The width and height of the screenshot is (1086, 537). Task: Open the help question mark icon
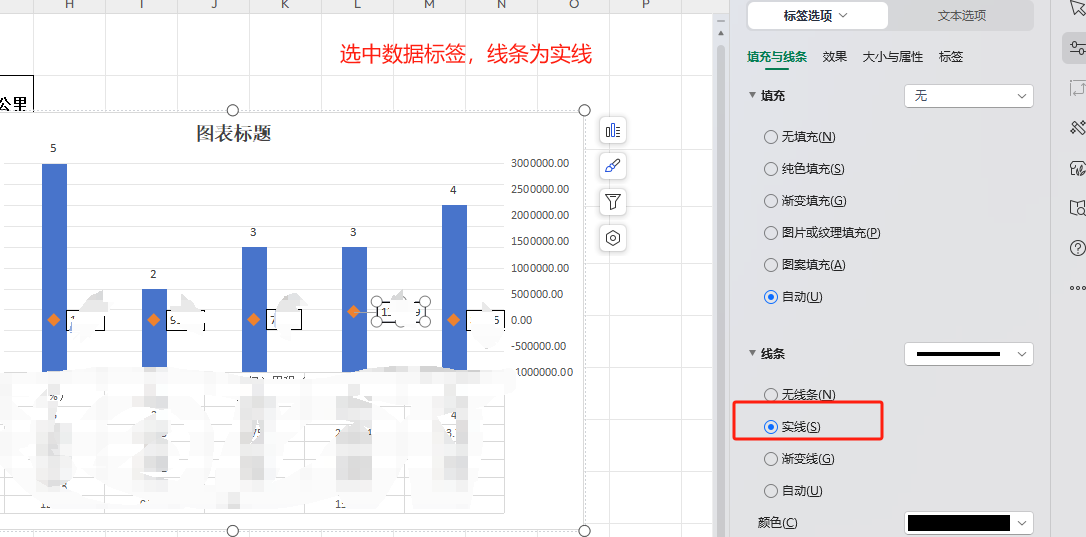[x=1077, y=248]
